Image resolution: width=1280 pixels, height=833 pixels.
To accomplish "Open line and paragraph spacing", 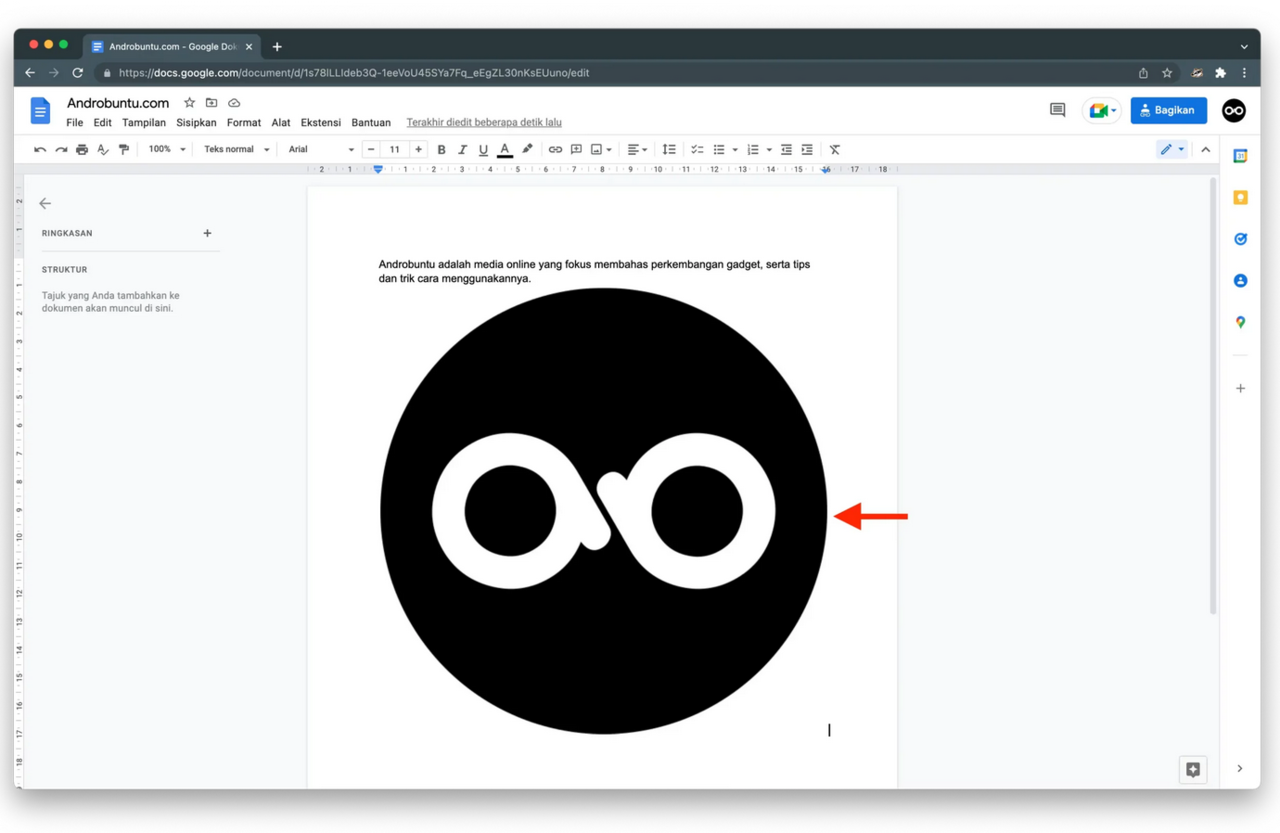I will [669, 150].
